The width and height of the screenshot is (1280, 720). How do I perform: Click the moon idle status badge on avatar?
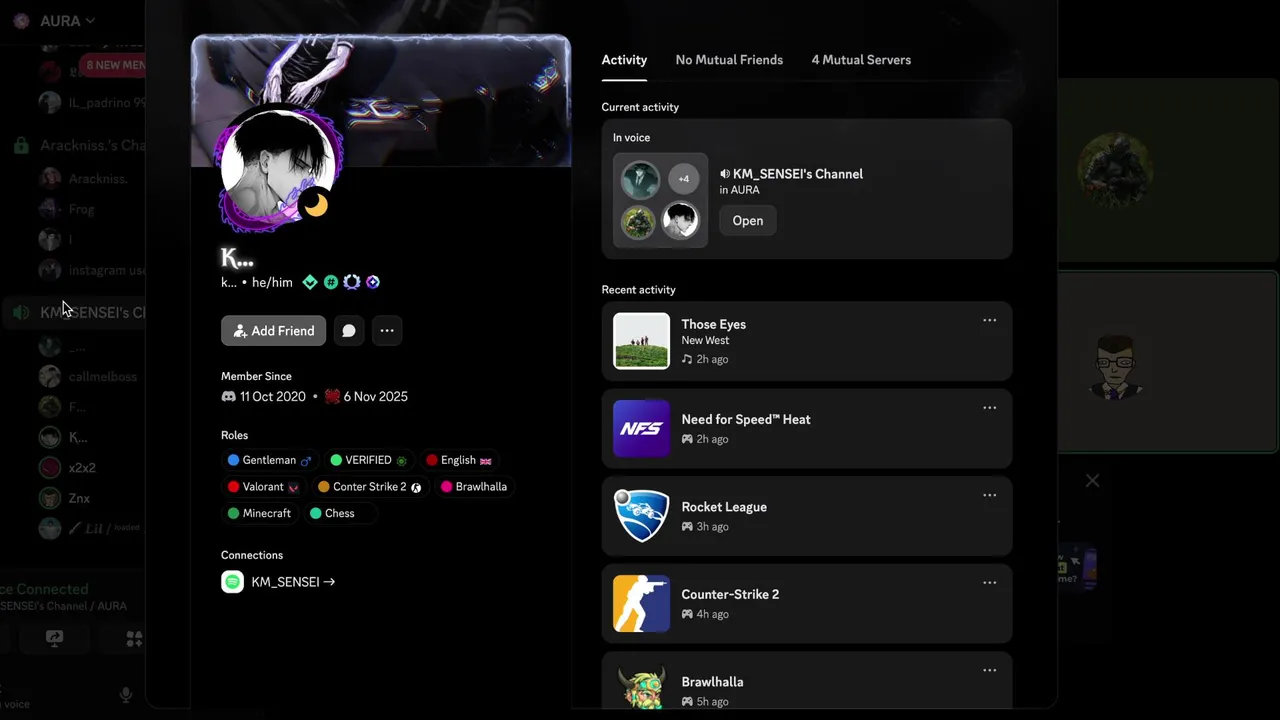316,204
